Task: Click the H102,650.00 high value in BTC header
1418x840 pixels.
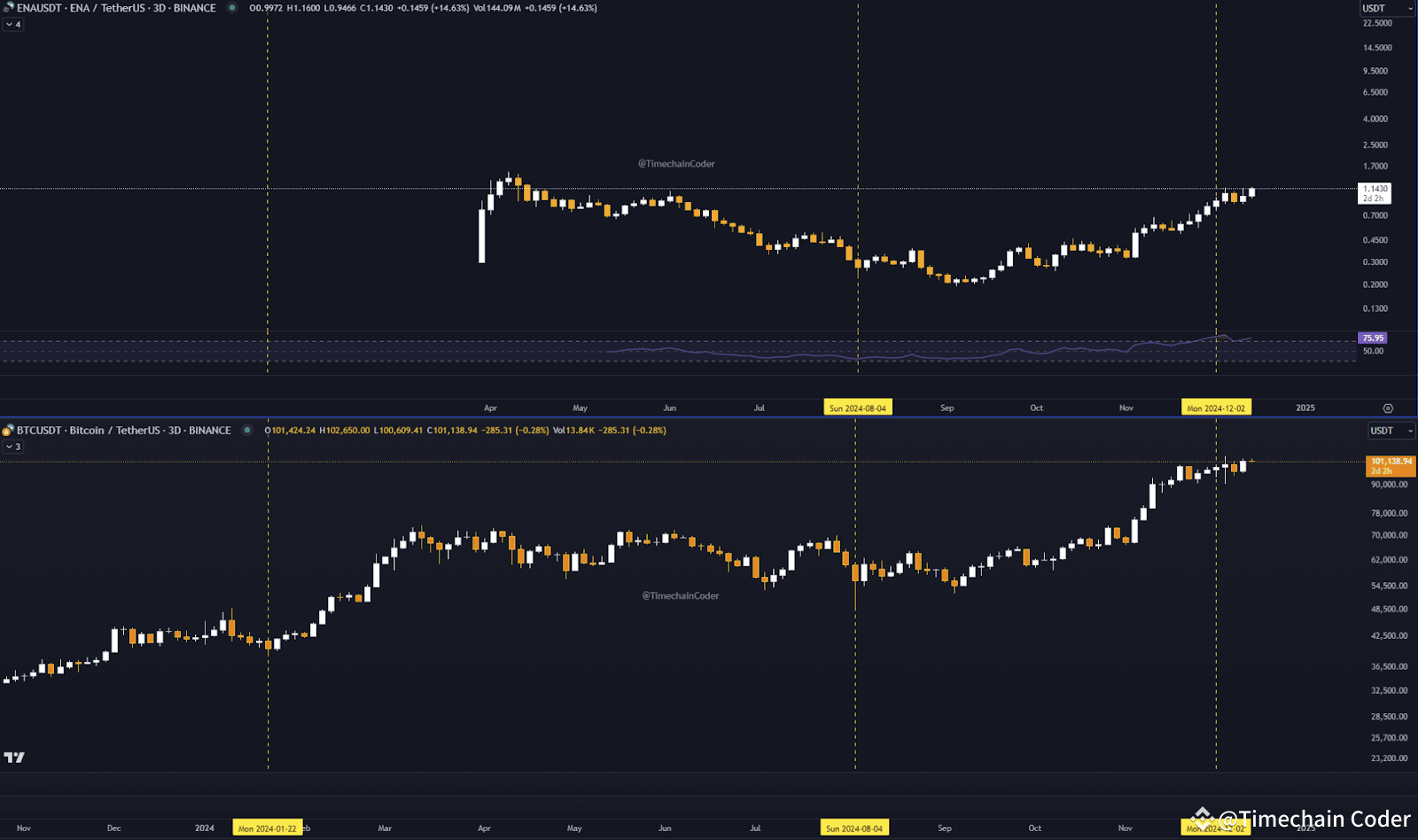Action: [x=345, y=431]
